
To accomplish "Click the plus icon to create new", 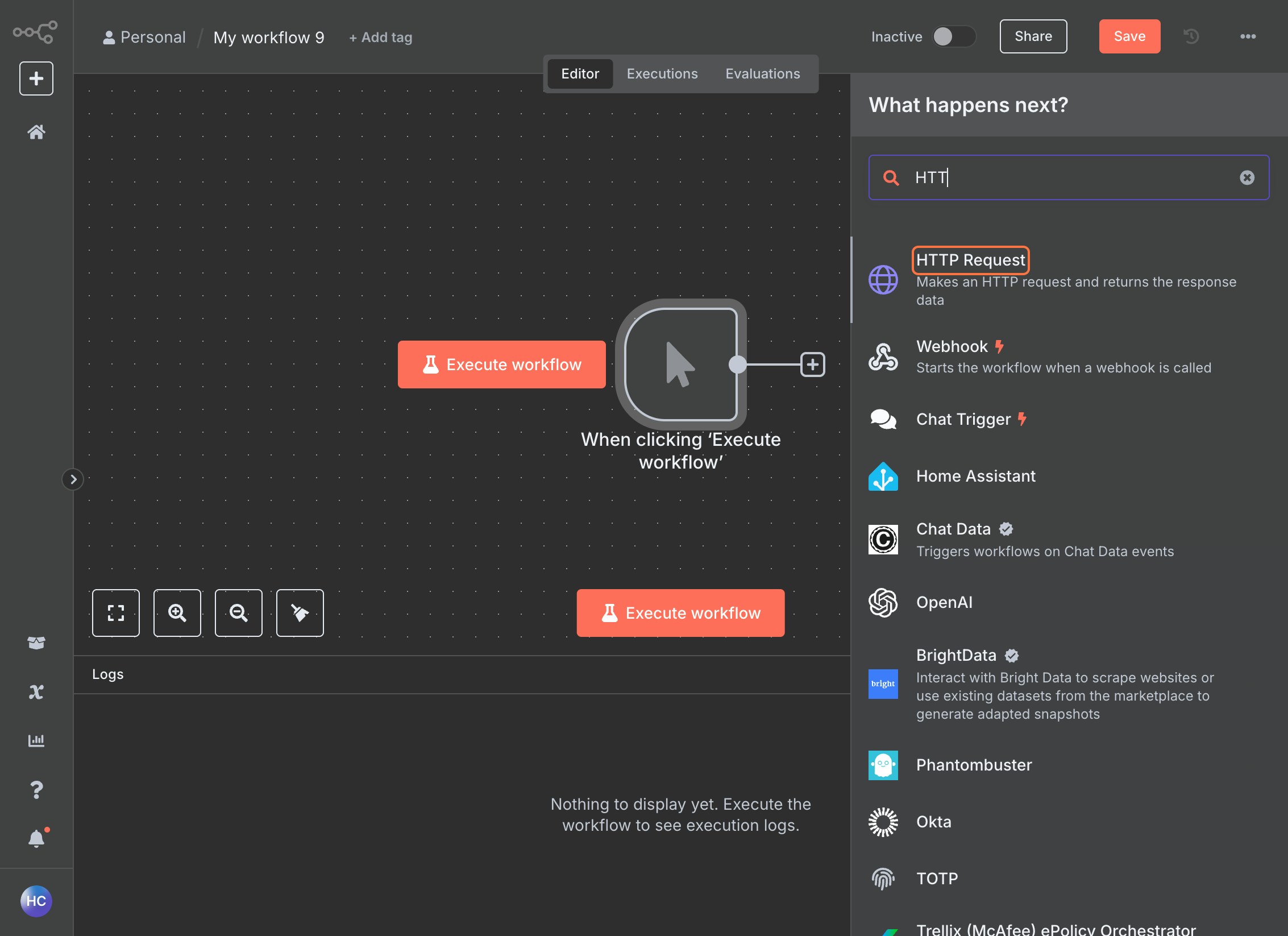I will (36, 78).
